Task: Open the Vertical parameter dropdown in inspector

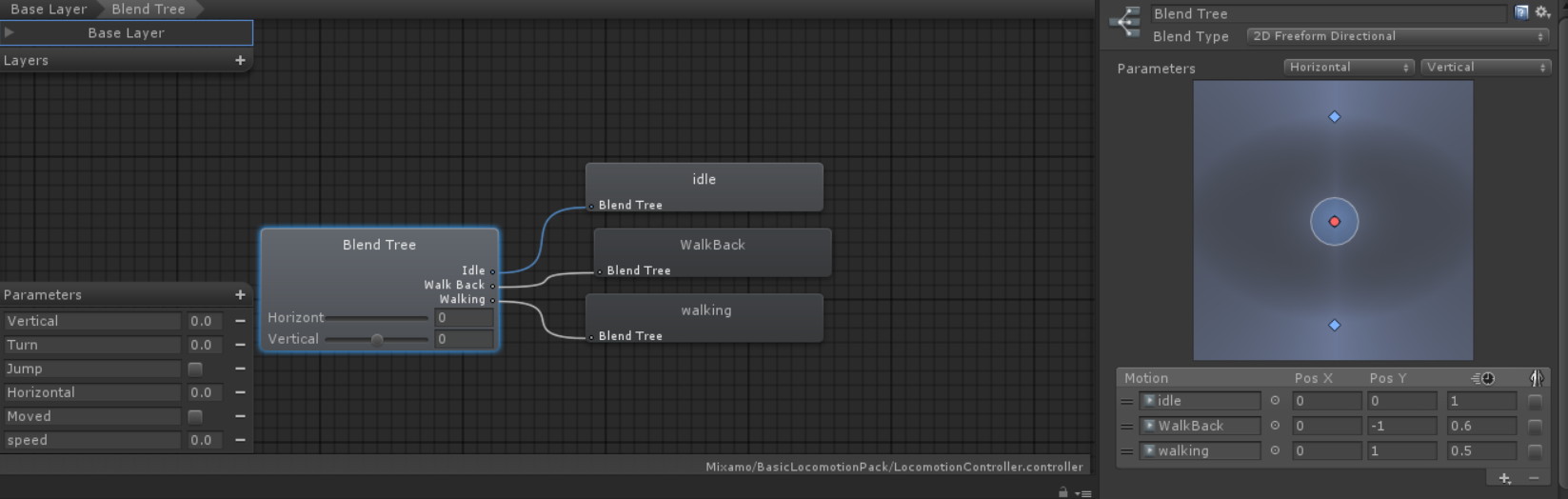Action: (1485, 67)
